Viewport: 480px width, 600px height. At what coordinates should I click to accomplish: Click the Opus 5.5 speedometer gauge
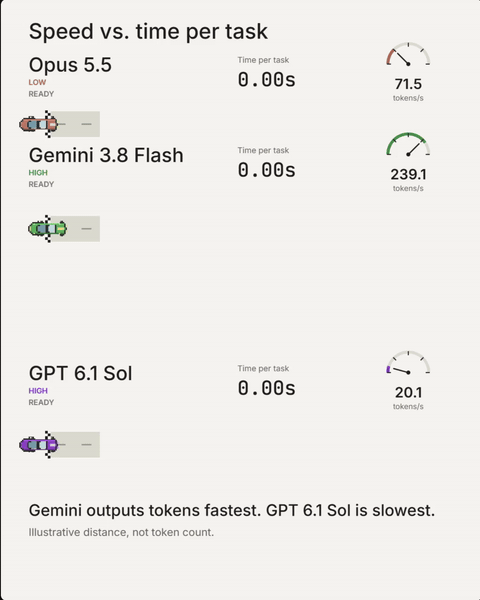[x=408, y=54]
